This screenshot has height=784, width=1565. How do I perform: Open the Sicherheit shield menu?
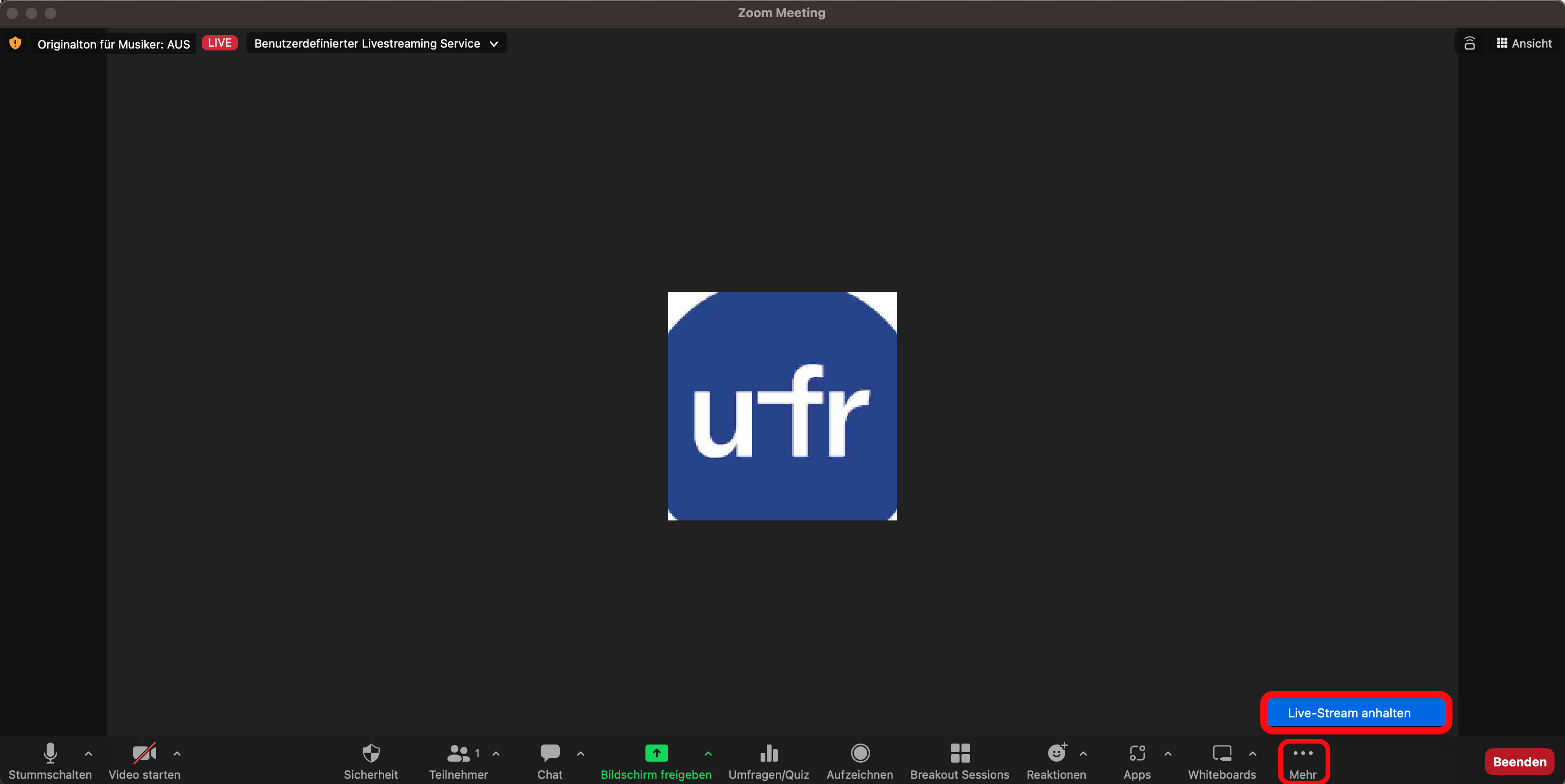click(371, 762)
